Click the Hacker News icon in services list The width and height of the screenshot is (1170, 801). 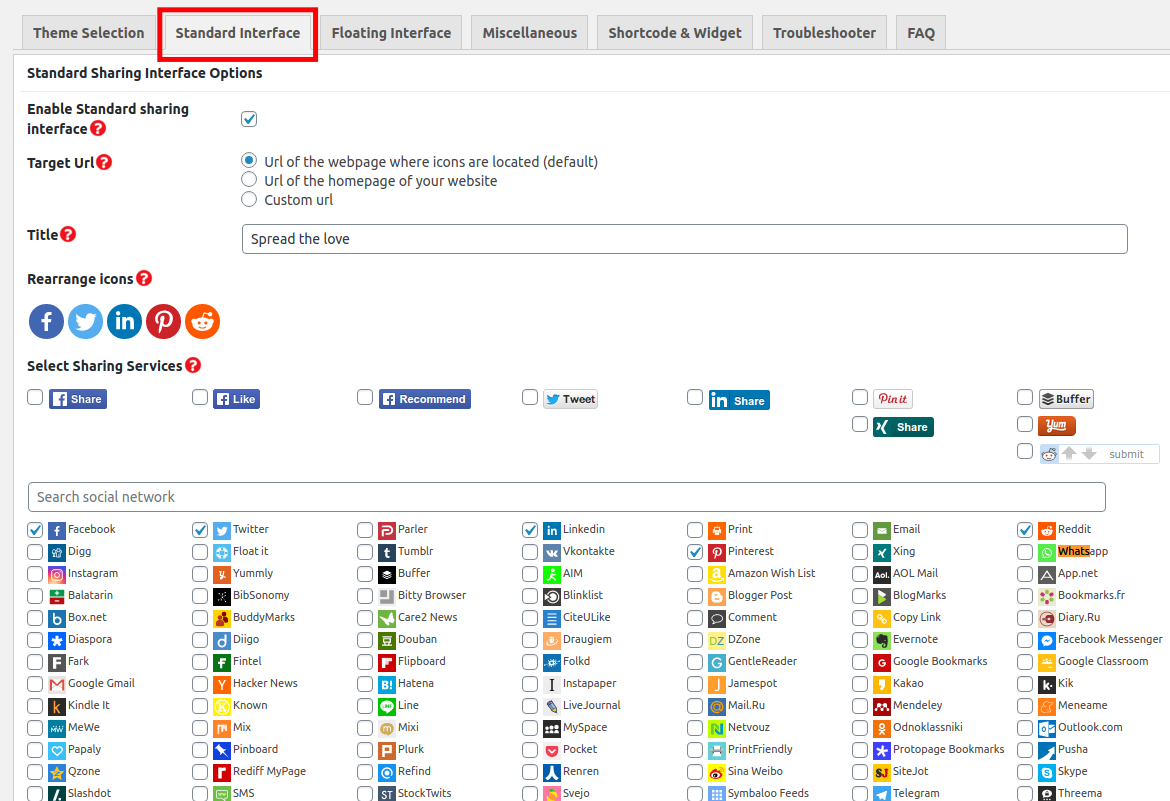pyautogui.click(x=222, y=685)
